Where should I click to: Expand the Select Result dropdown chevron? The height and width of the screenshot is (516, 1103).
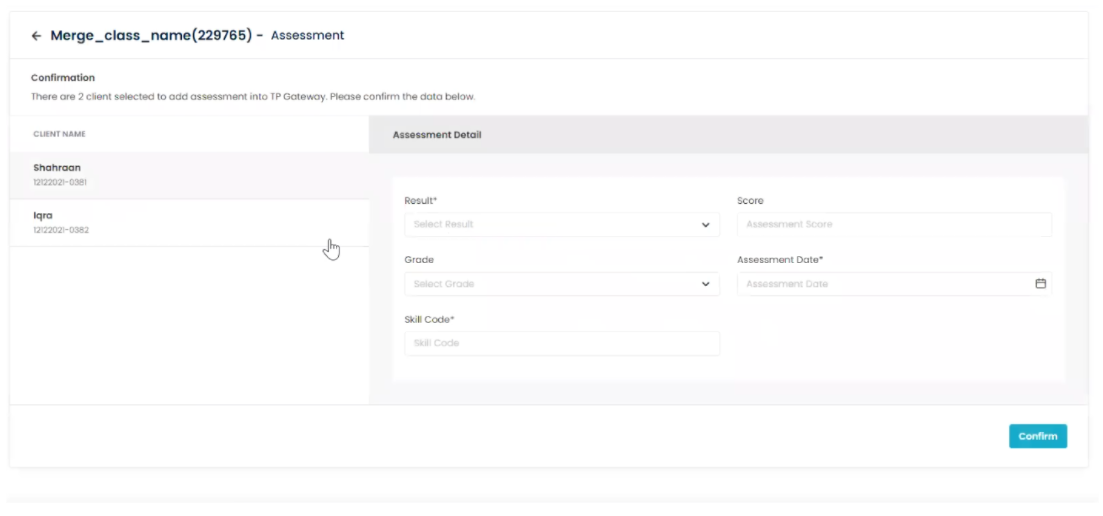point(706,225)
